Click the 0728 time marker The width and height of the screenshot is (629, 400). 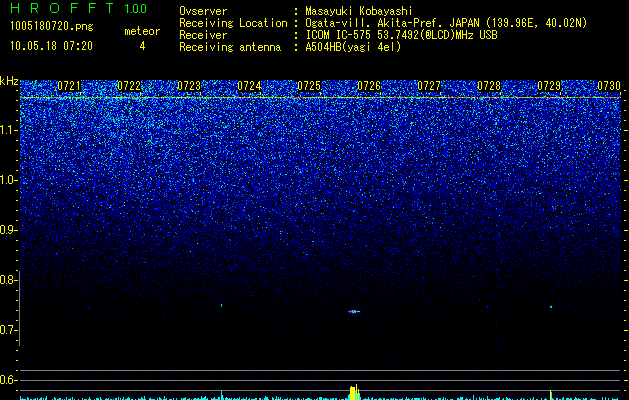pyautogui.click(x=489, y=86)
